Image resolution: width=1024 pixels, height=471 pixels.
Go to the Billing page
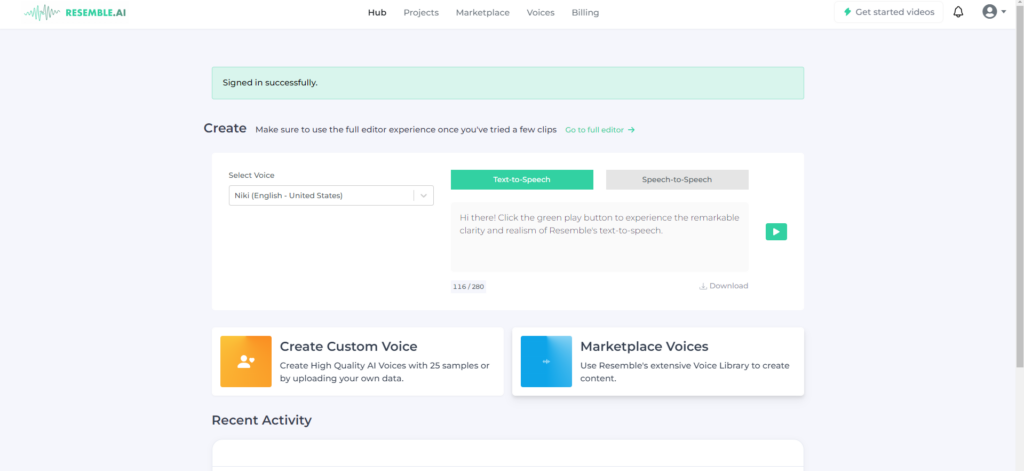(585, 13)
